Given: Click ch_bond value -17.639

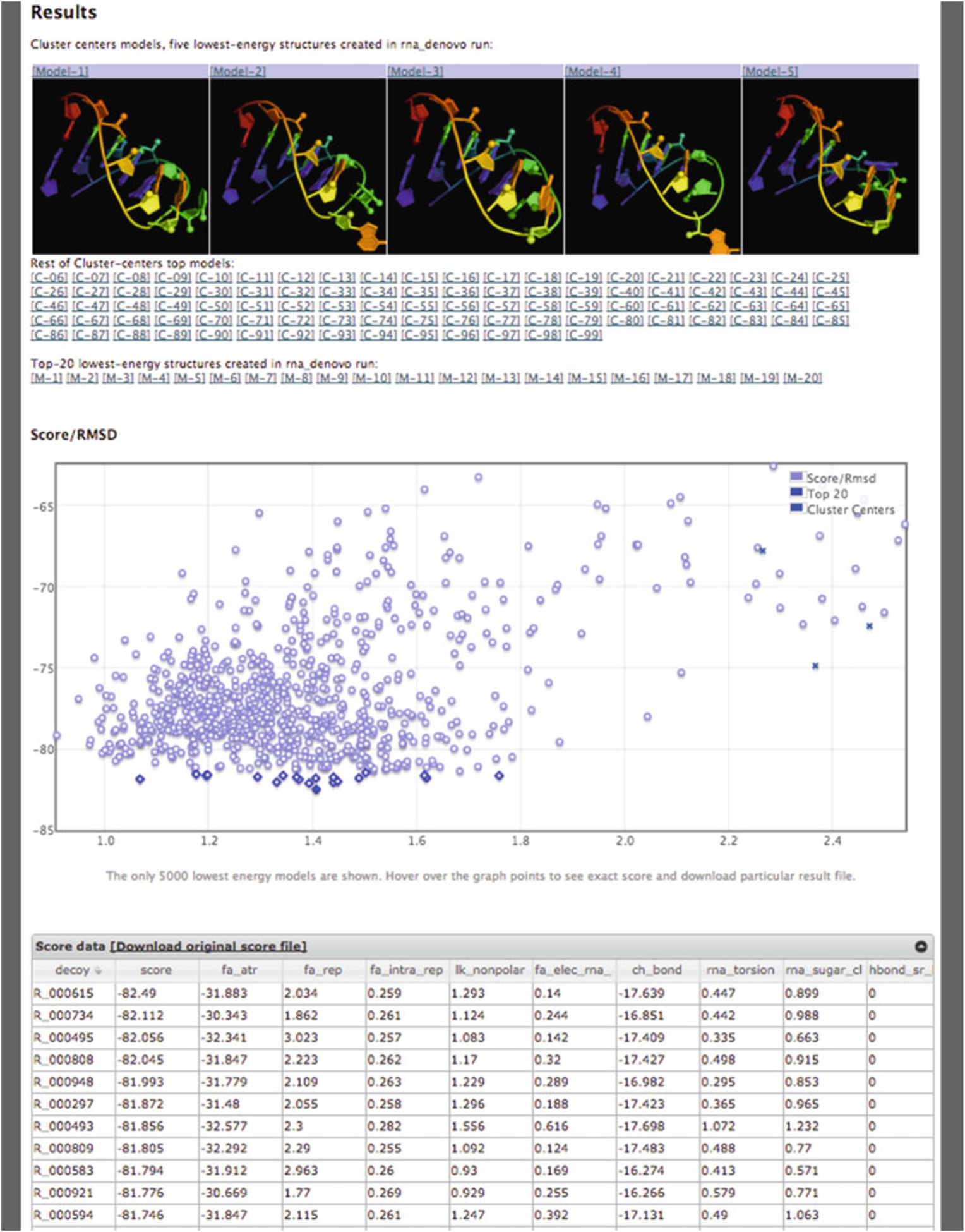Looking at the screenshot, I should click(640, 994).
